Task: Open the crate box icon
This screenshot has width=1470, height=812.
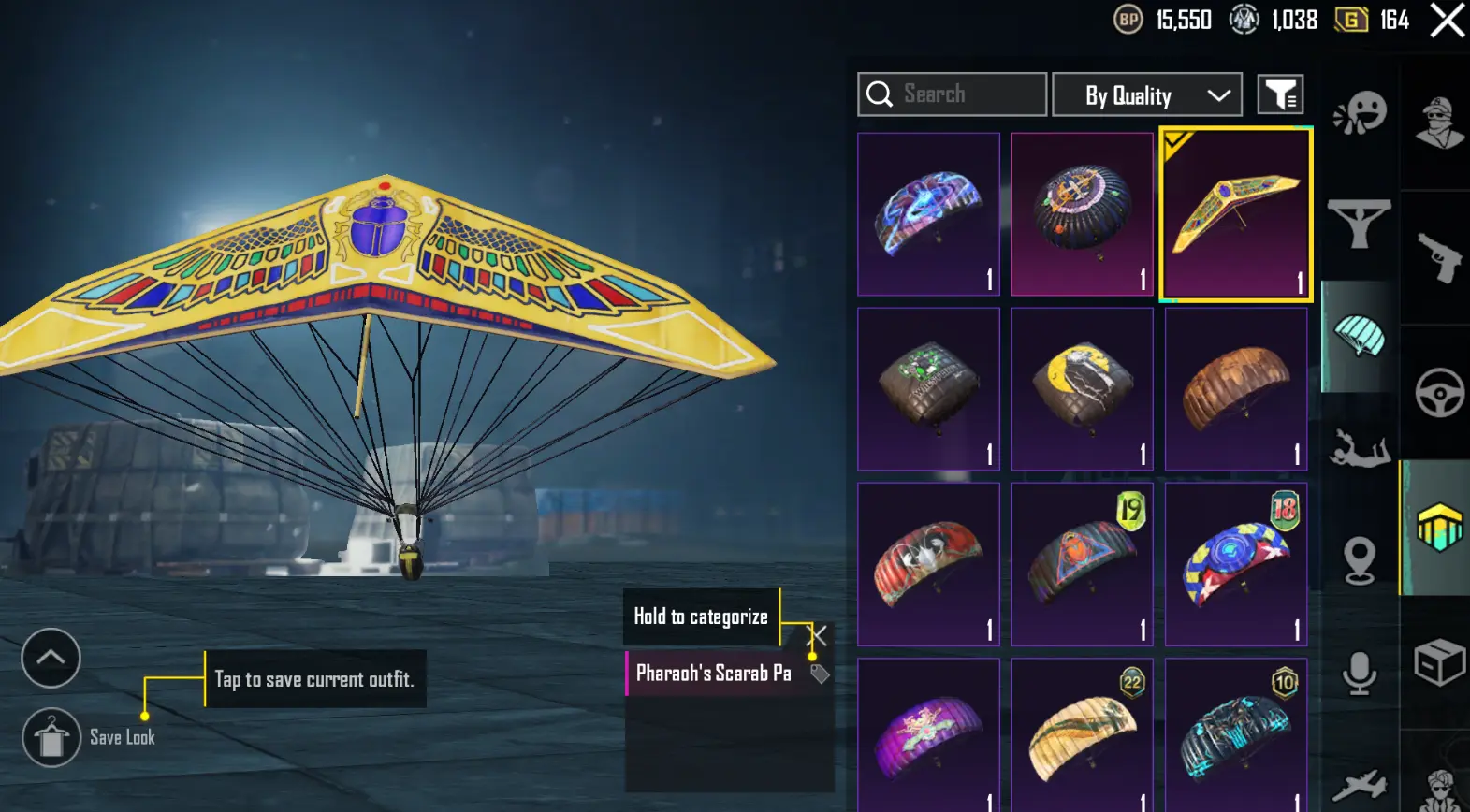Action: (1439, 662)
